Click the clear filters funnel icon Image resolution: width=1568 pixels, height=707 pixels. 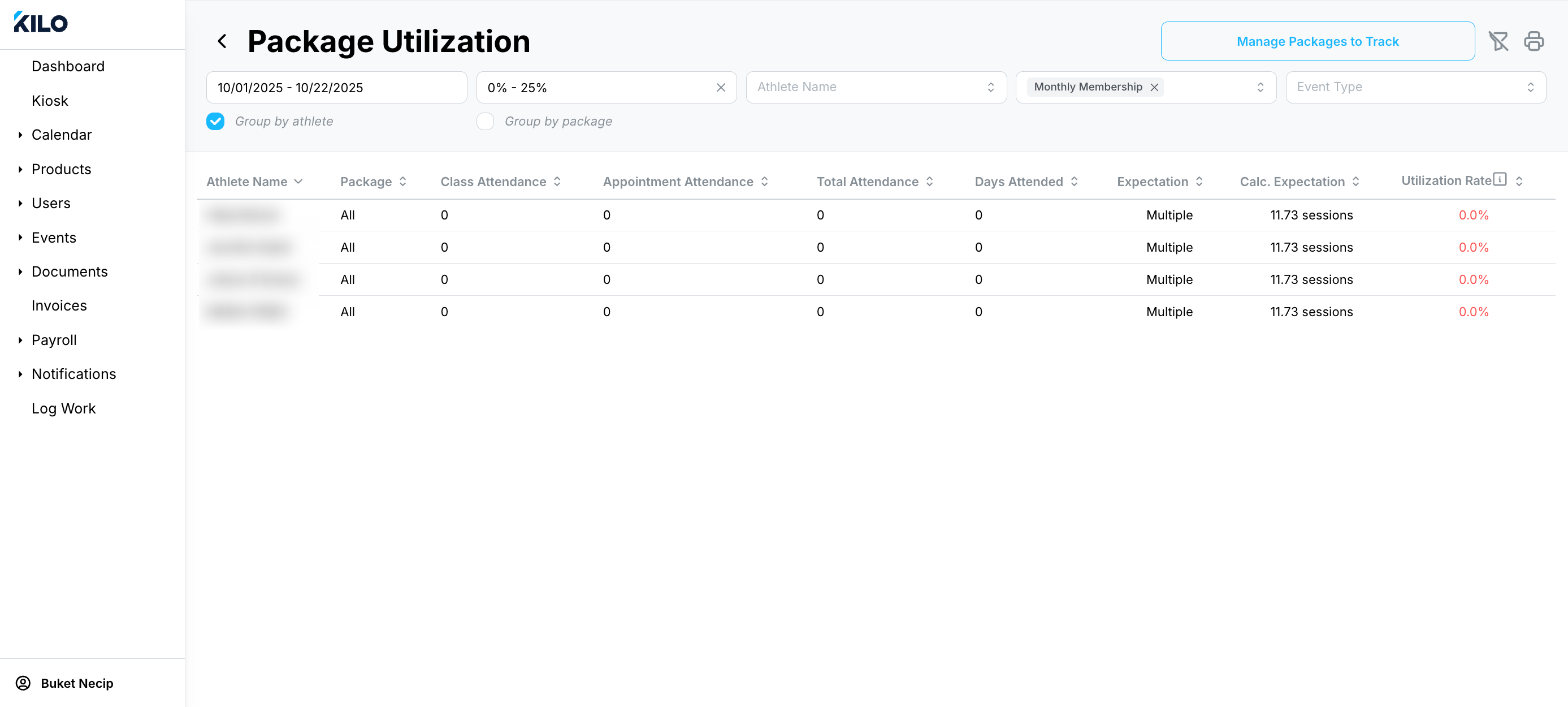coord(1498,41)
